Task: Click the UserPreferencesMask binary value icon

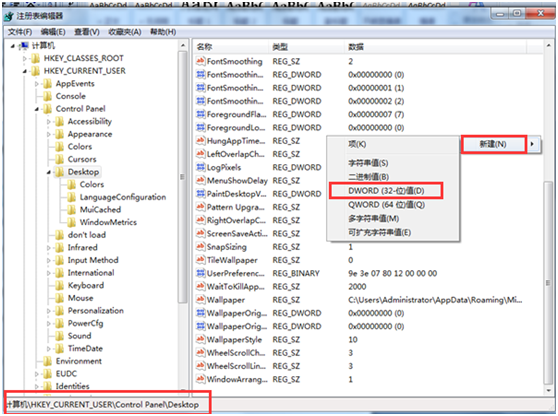Action: click(x=200, y=273)
